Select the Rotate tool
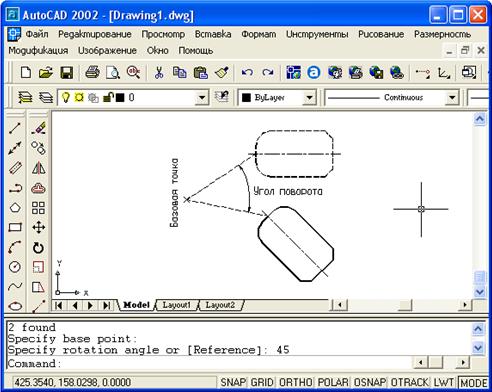This screenshot has height=392, width=492. coord(39,248)
